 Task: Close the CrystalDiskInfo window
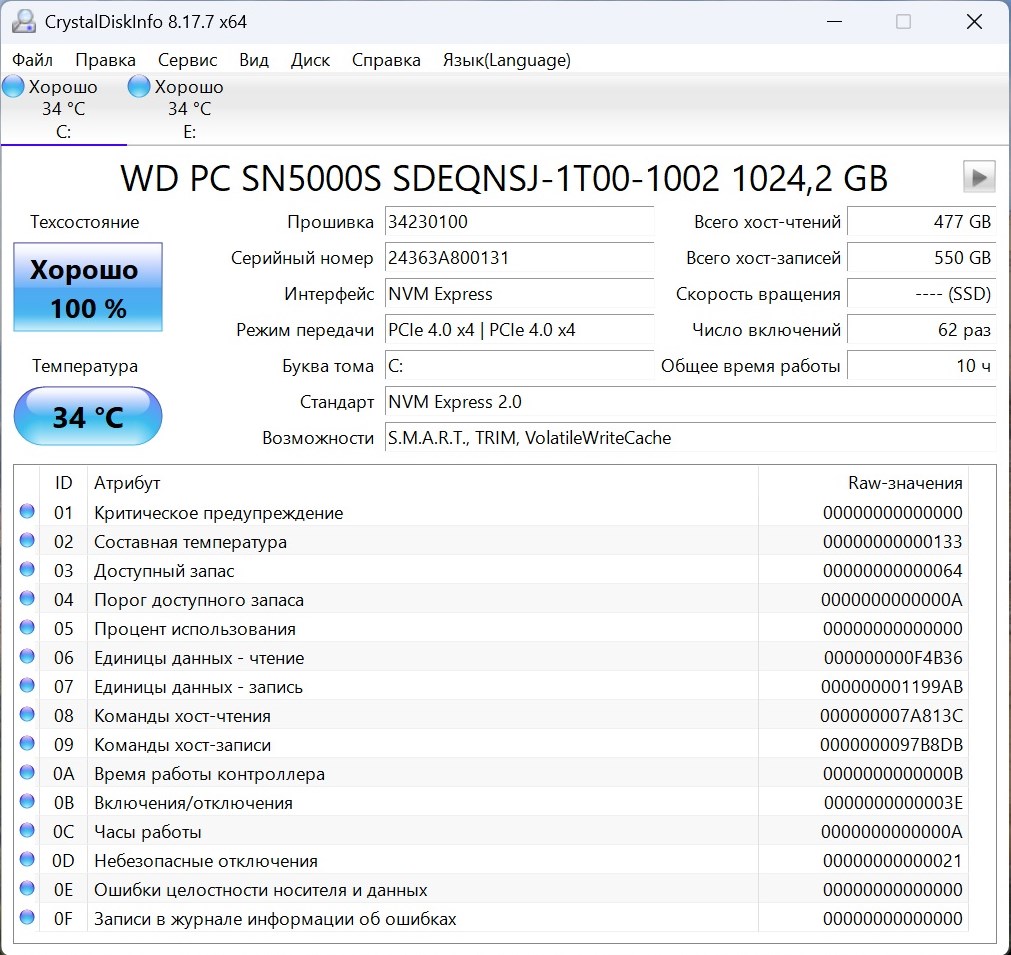(x=974, y=22)
